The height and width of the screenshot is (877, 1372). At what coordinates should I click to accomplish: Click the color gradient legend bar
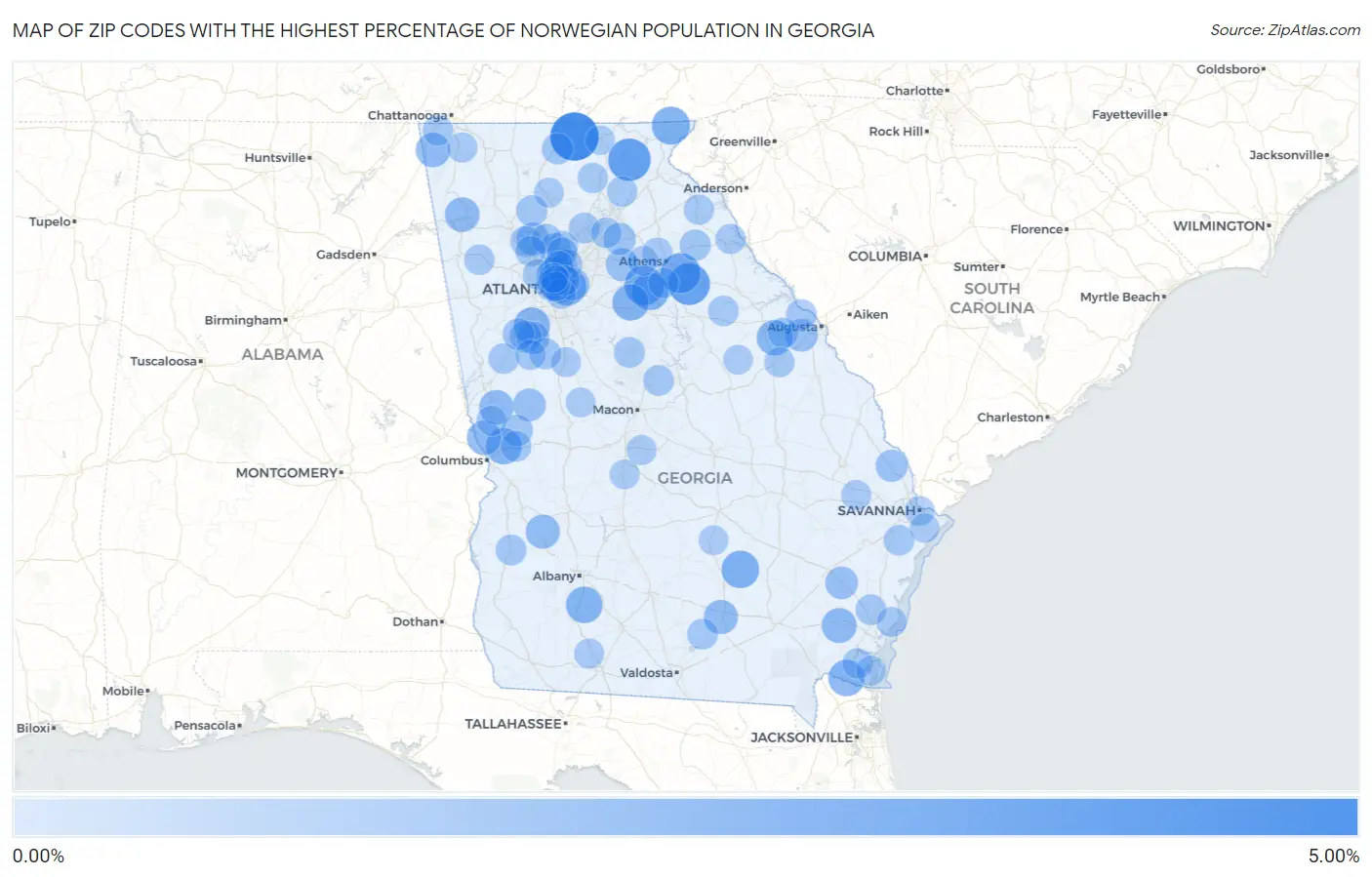[x=685, y=817]
